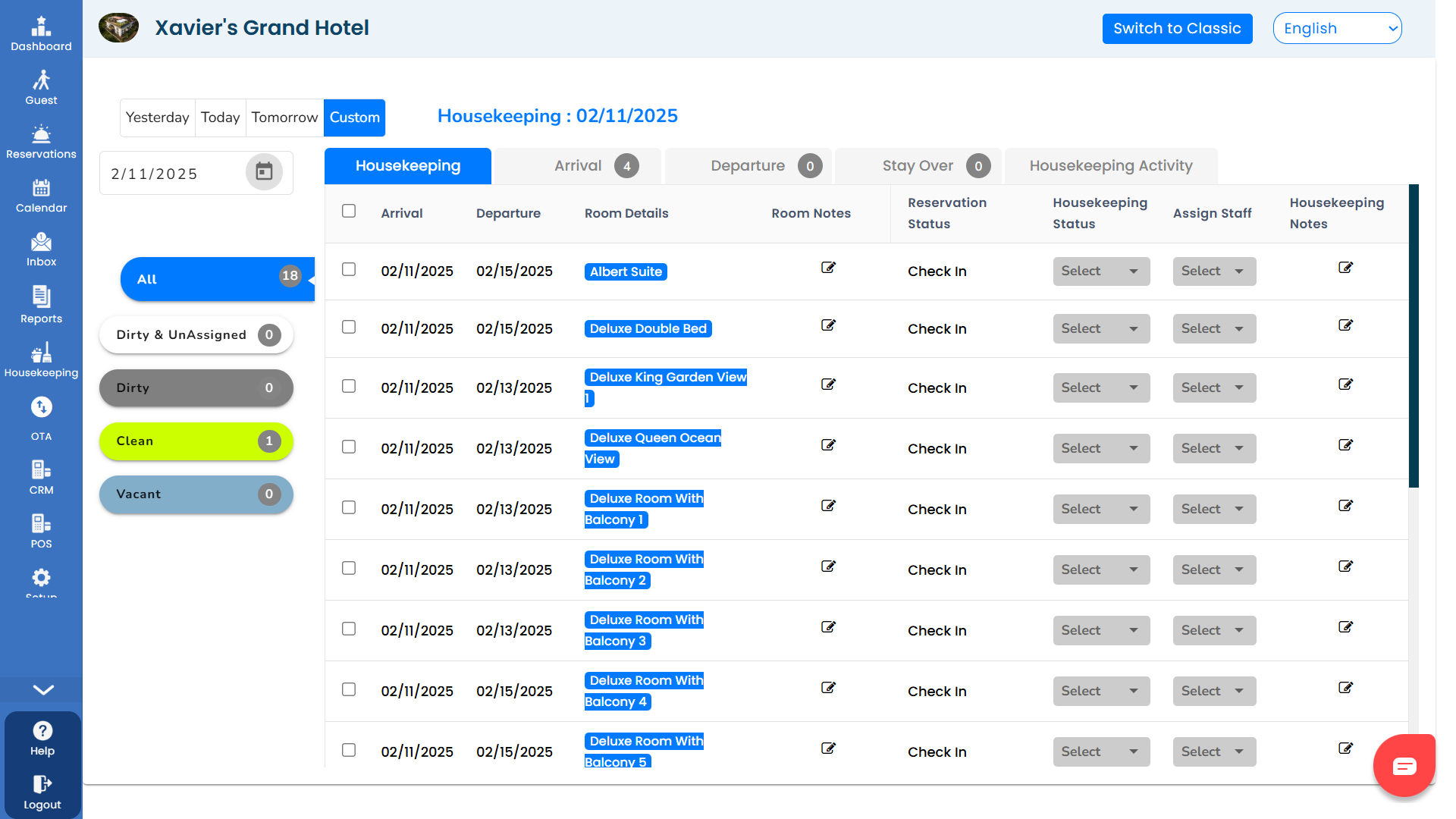Select the Tomorrow date button
Viewport: 1456px width, 819px height.
[x=284, y=118]
